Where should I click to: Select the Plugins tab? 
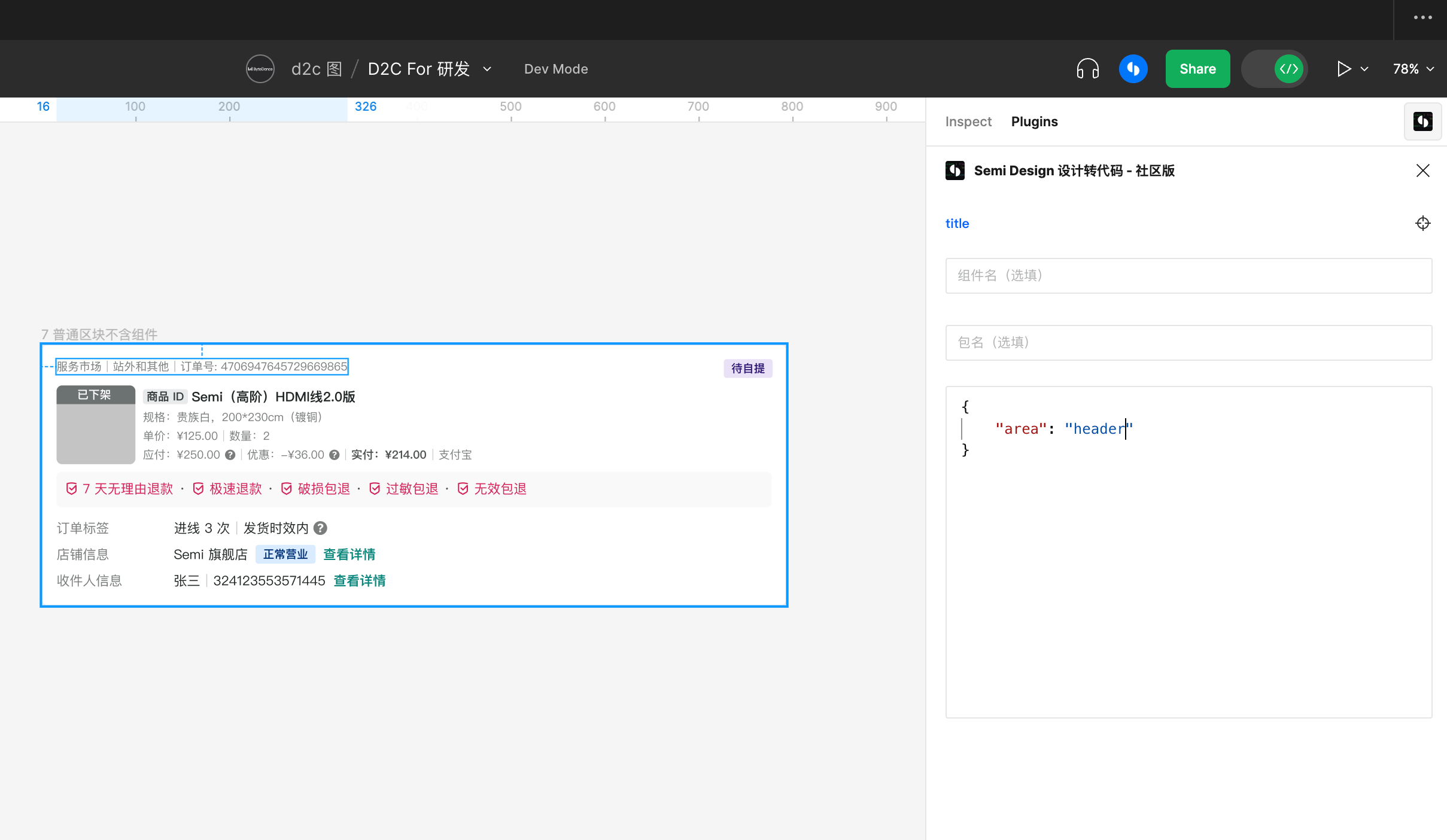coord(1034,121)
